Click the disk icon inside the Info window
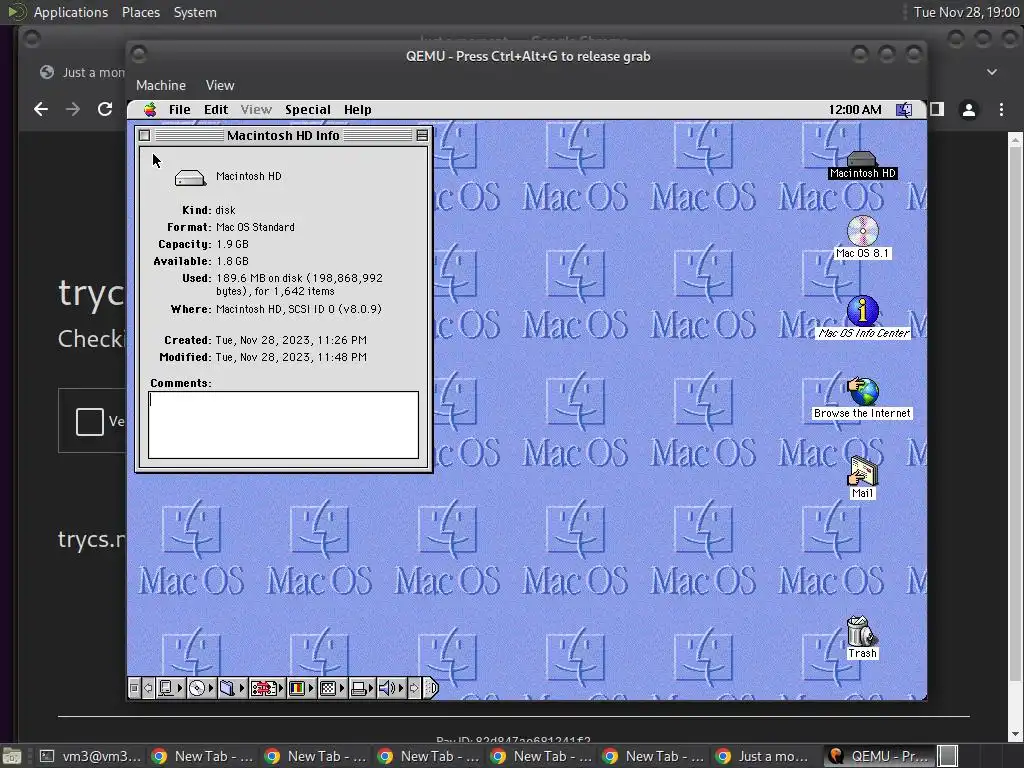The image size is (1024, 768). click(190, 177)
